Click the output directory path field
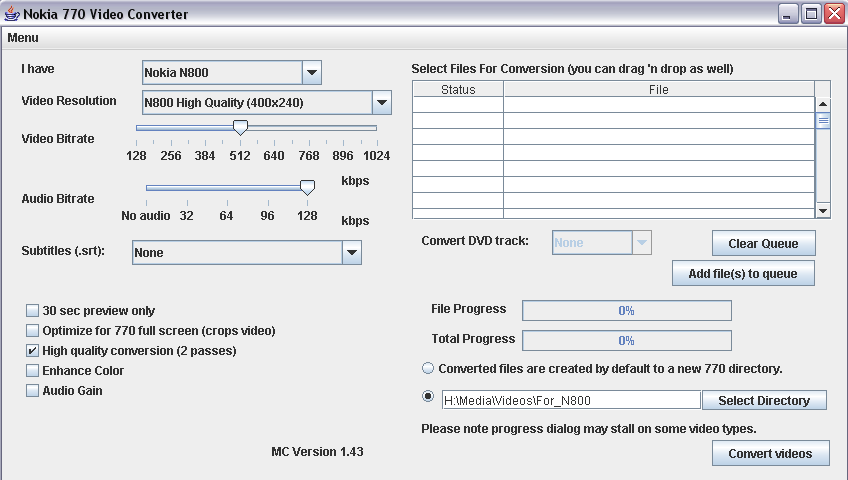The width and height of the screenshot is (848, 480). 571,400
